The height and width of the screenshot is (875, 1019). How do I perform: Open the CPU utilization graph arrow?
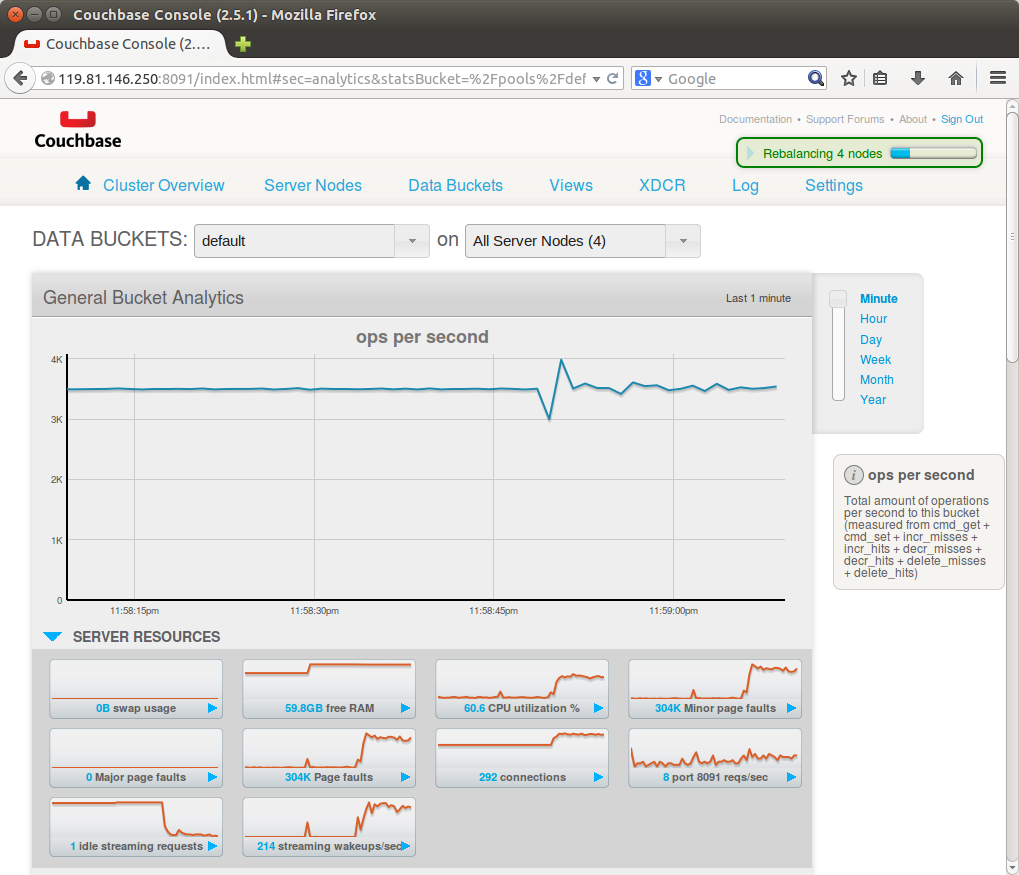[x=598, y=708]
